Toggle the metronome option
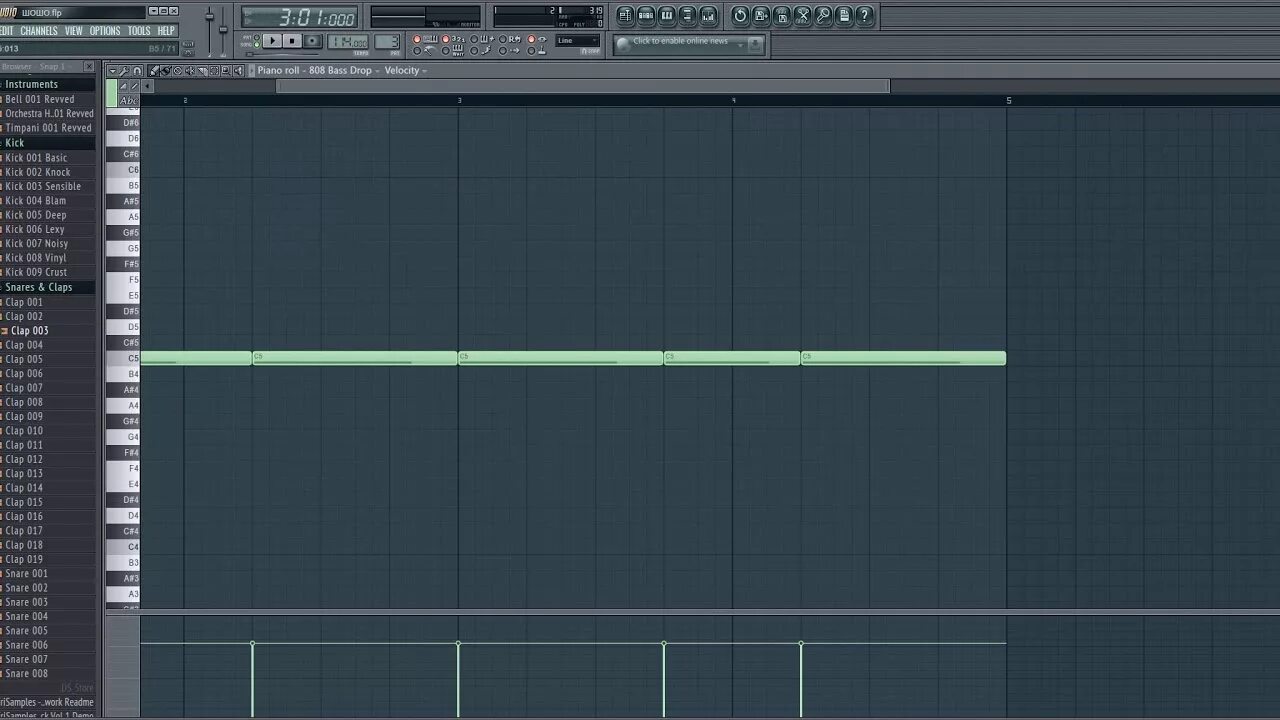Image resolution: width=1280 pixels, height=720 pixels. coord(416,50)
